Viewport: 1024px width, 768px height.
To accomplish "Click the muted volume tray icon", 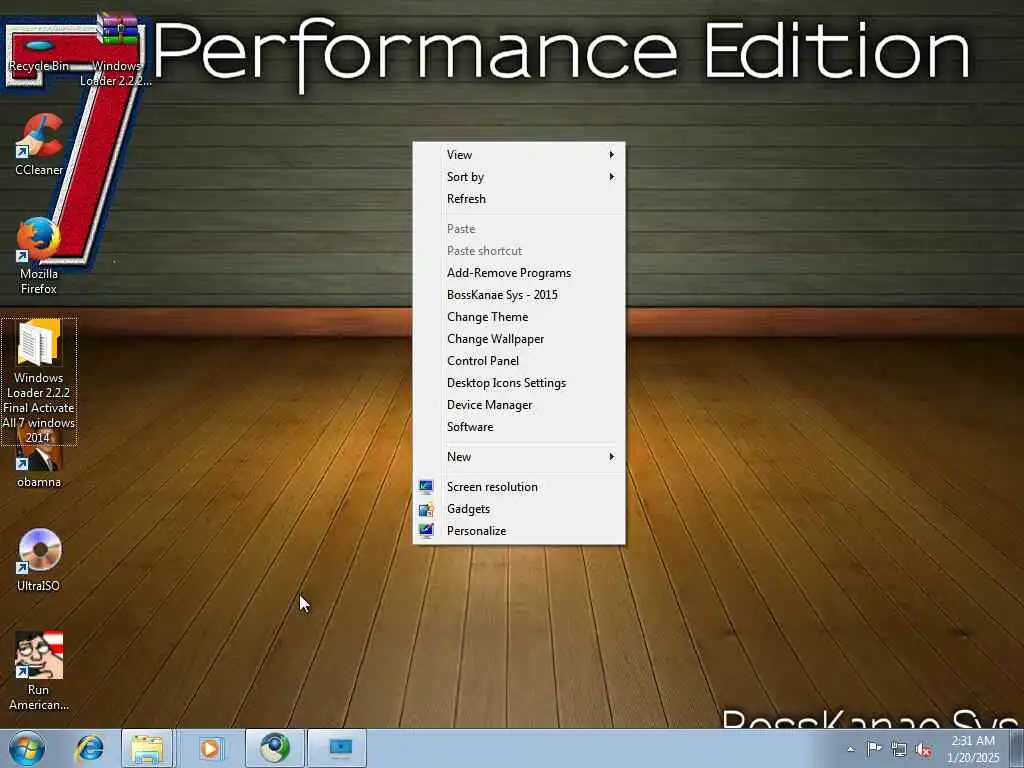I will [923, 749].
